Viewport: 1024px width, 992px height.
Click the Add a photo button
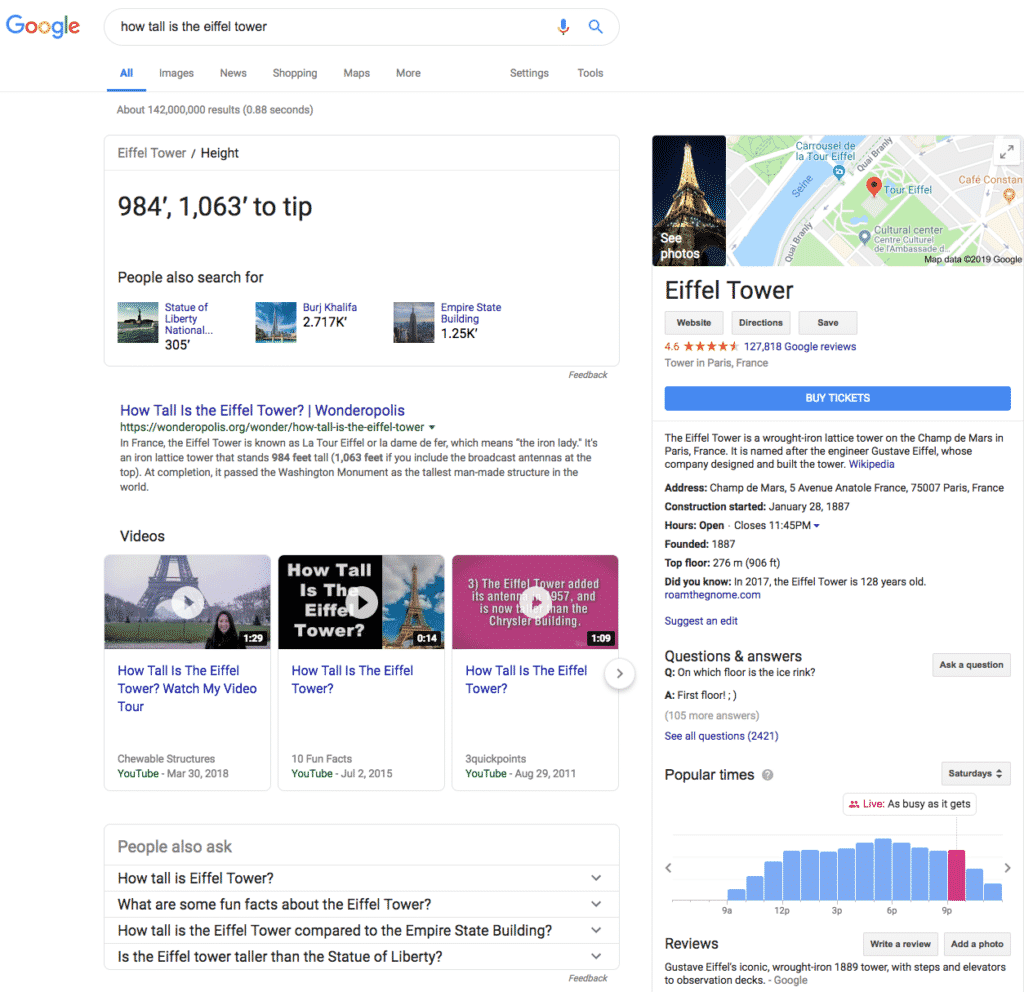click(977, 944)
